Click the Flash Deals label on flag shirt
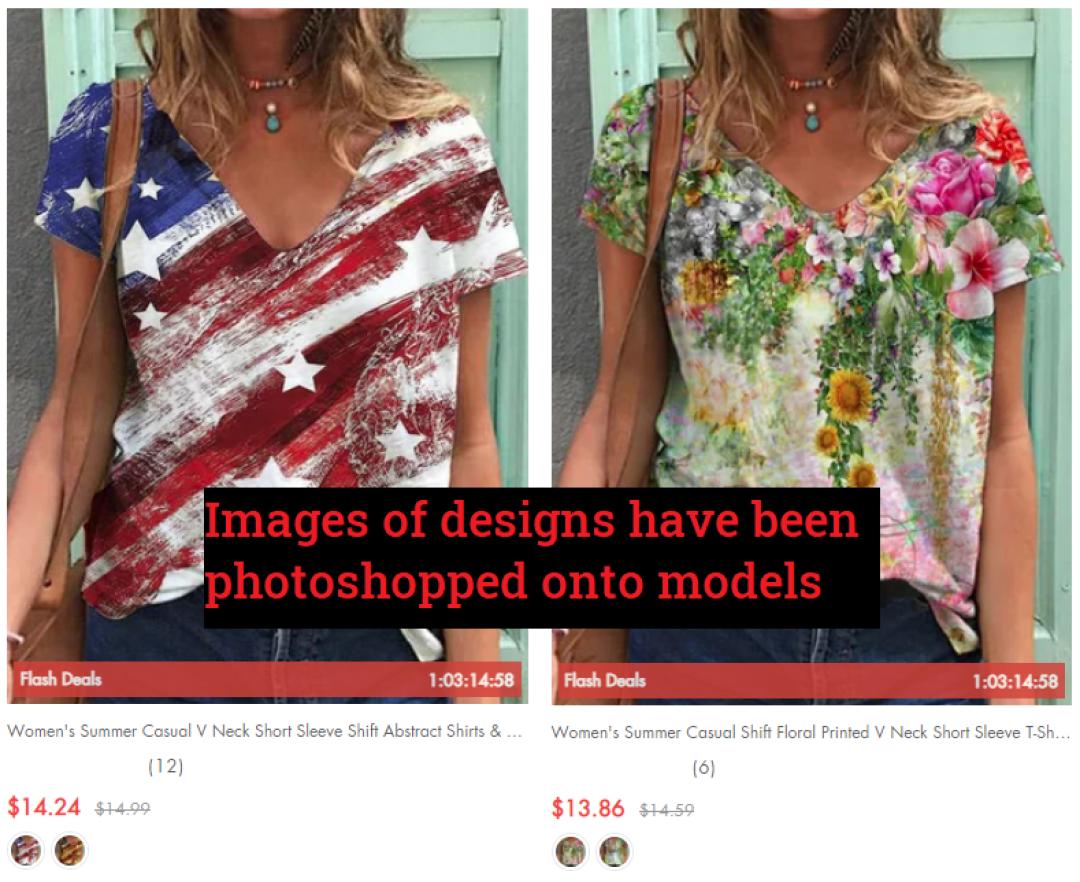1080x882 pixels. coord(61,680)
